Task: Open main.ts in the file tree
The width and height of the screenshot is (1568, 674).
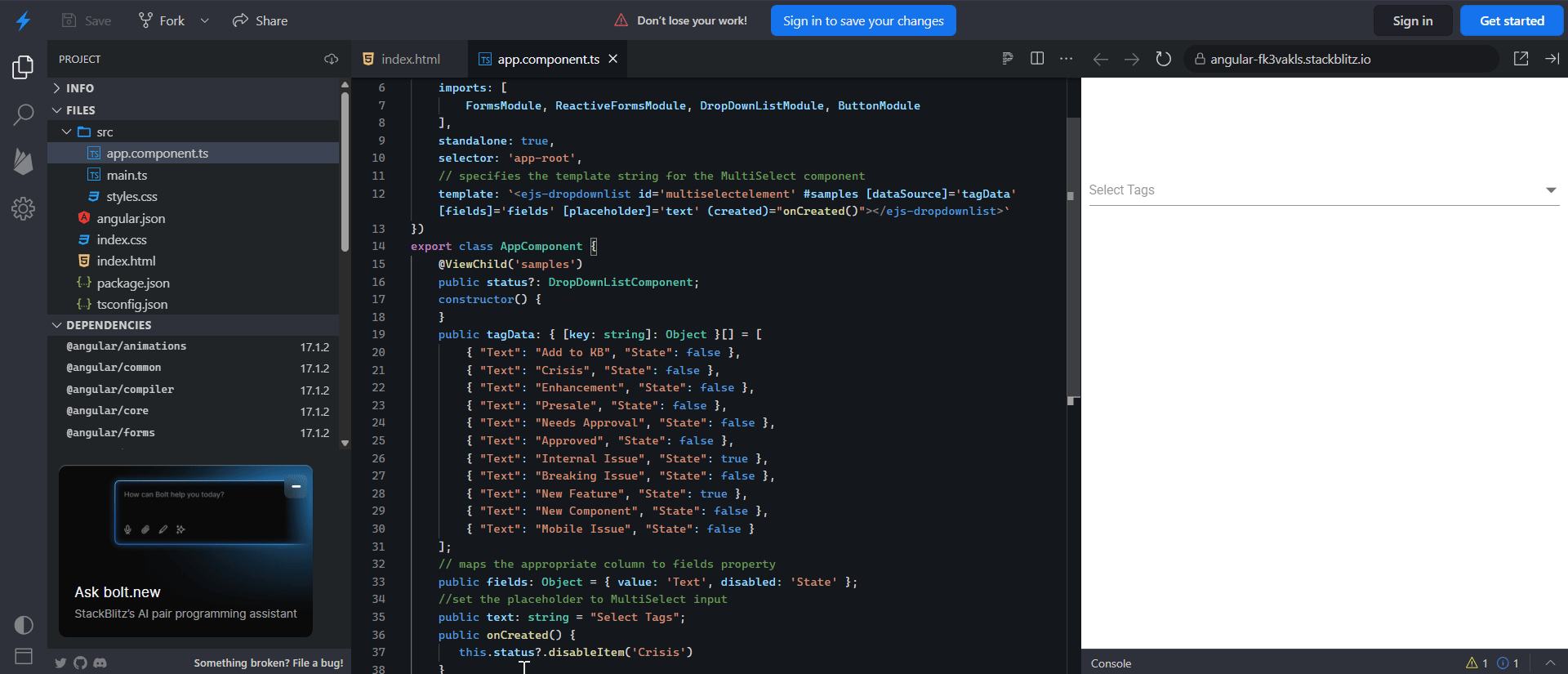Action: (x=127, y=175)
